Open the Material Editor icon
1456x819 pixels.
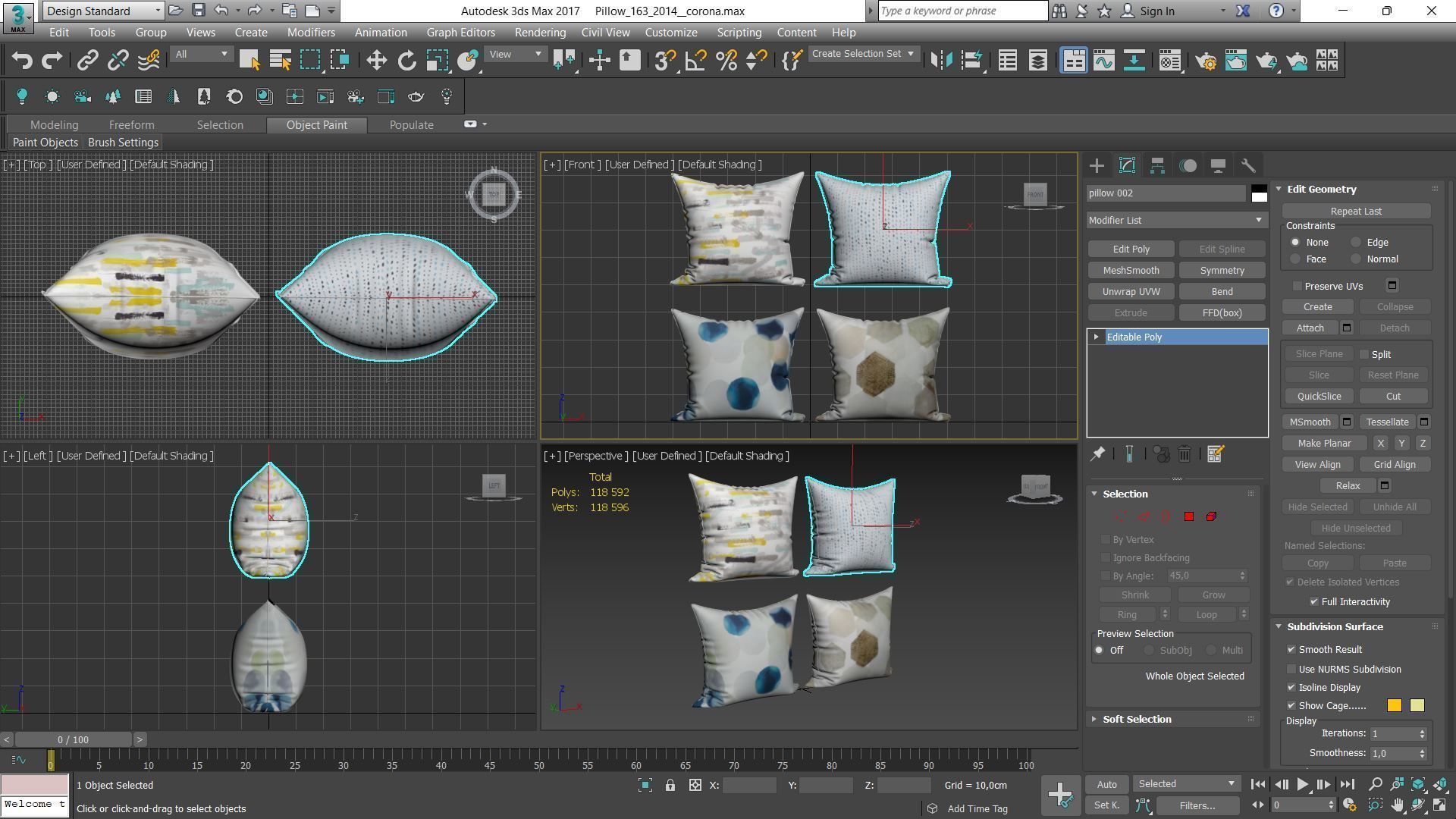(x=1169, y=61)
